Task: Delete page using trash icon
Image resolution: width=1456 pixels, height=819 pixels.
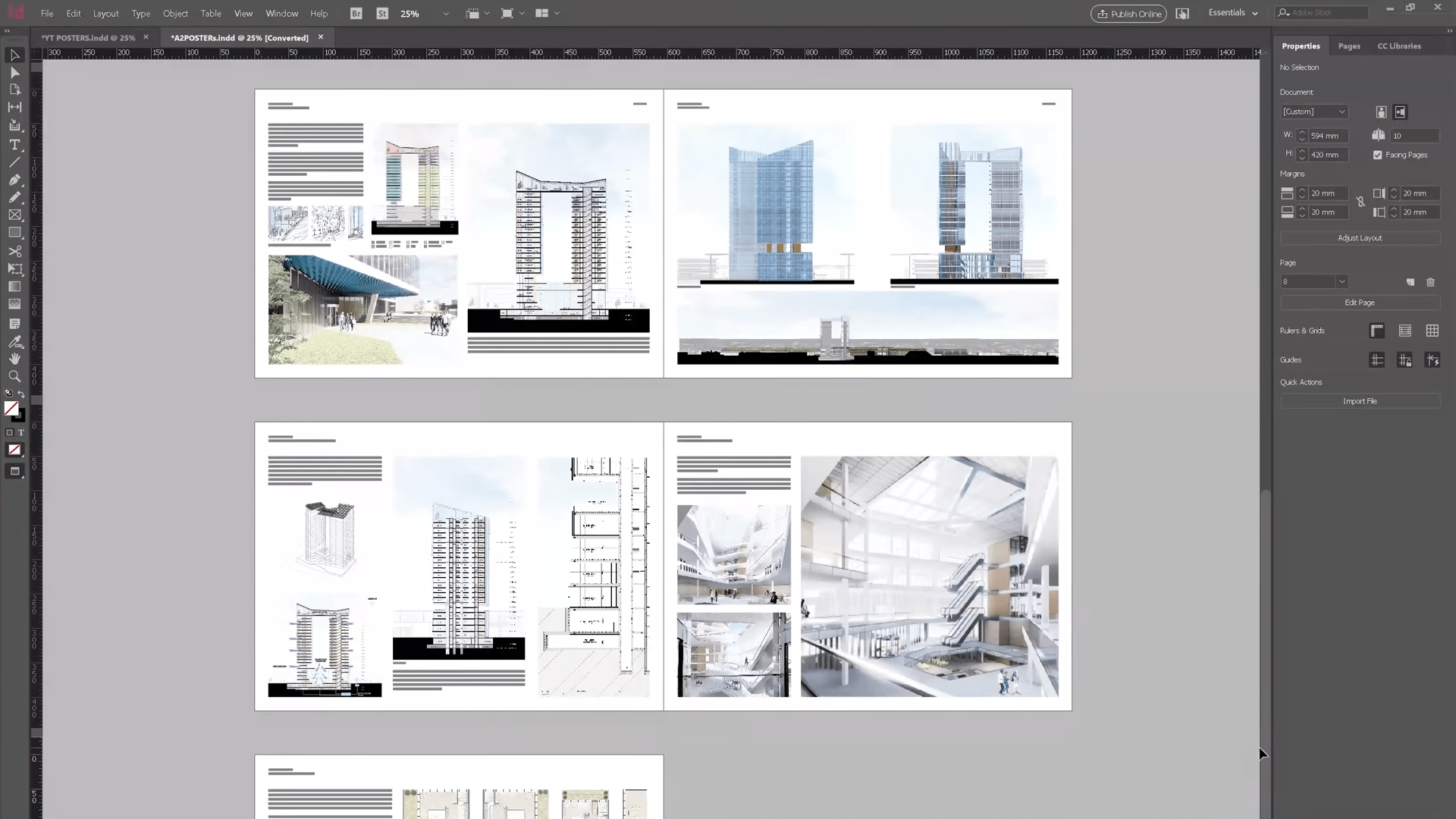Action: [x=1430, y=282]
